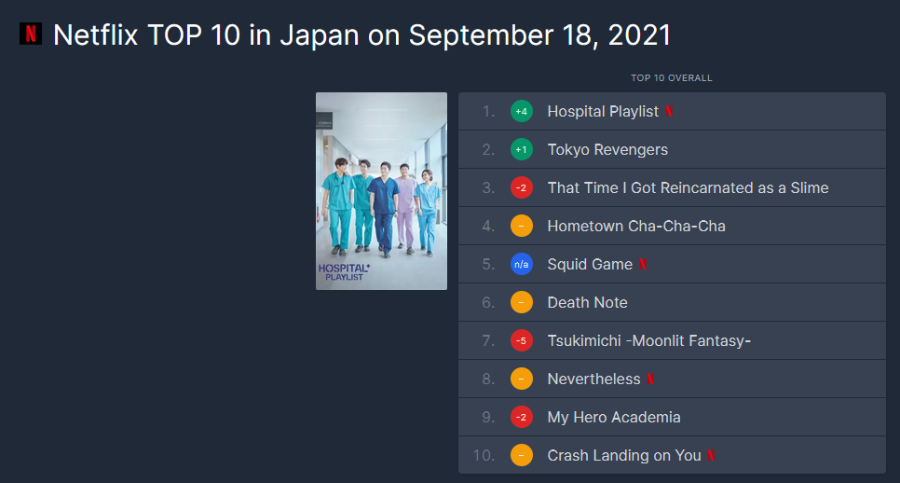
Task: Click the red -5 badge for Tsukimichi
Action: 521,341
